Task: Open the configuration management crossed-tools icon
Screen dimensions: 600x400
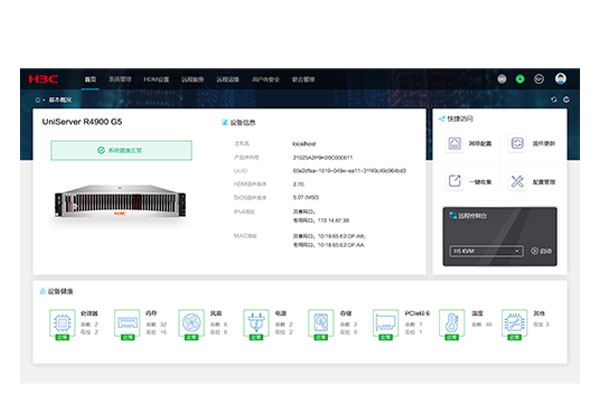Action: (517, 181)
